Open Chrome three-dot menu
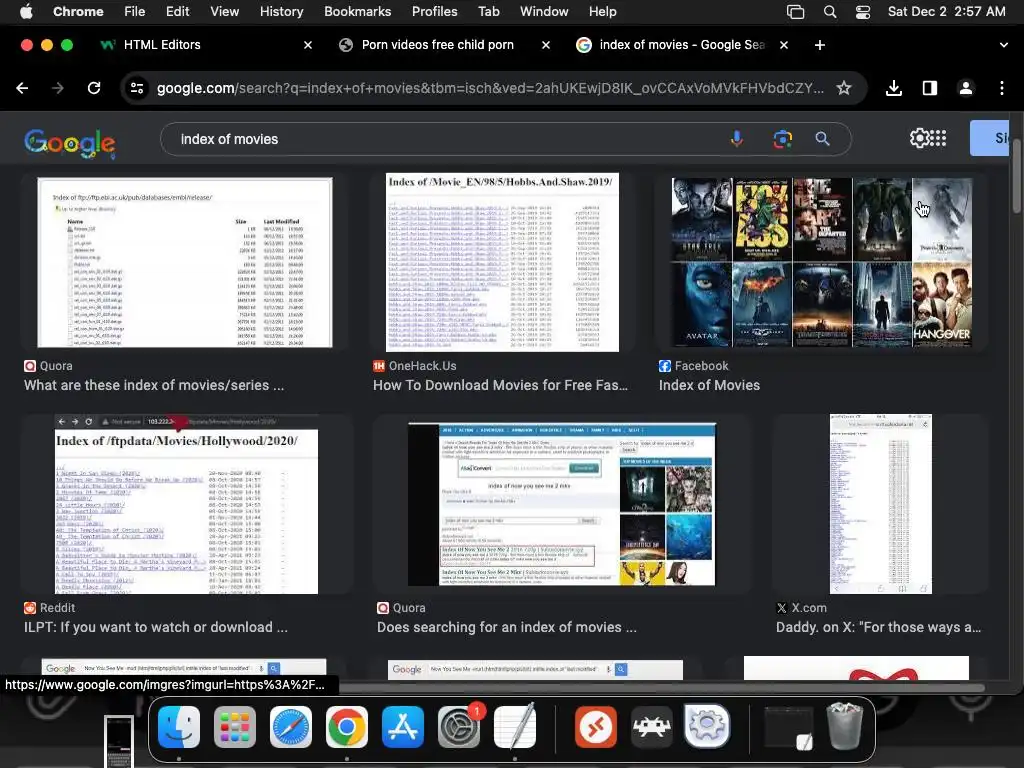 1002,88
